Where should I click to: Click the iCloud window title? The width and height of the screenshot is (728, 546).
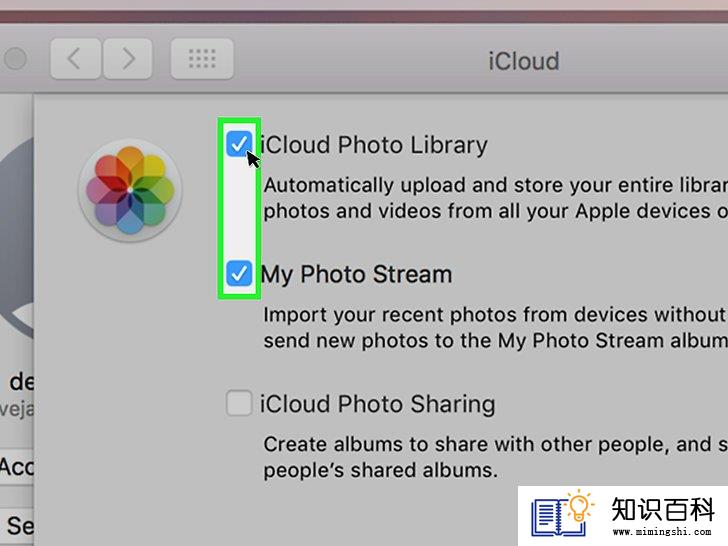point(524,61)
